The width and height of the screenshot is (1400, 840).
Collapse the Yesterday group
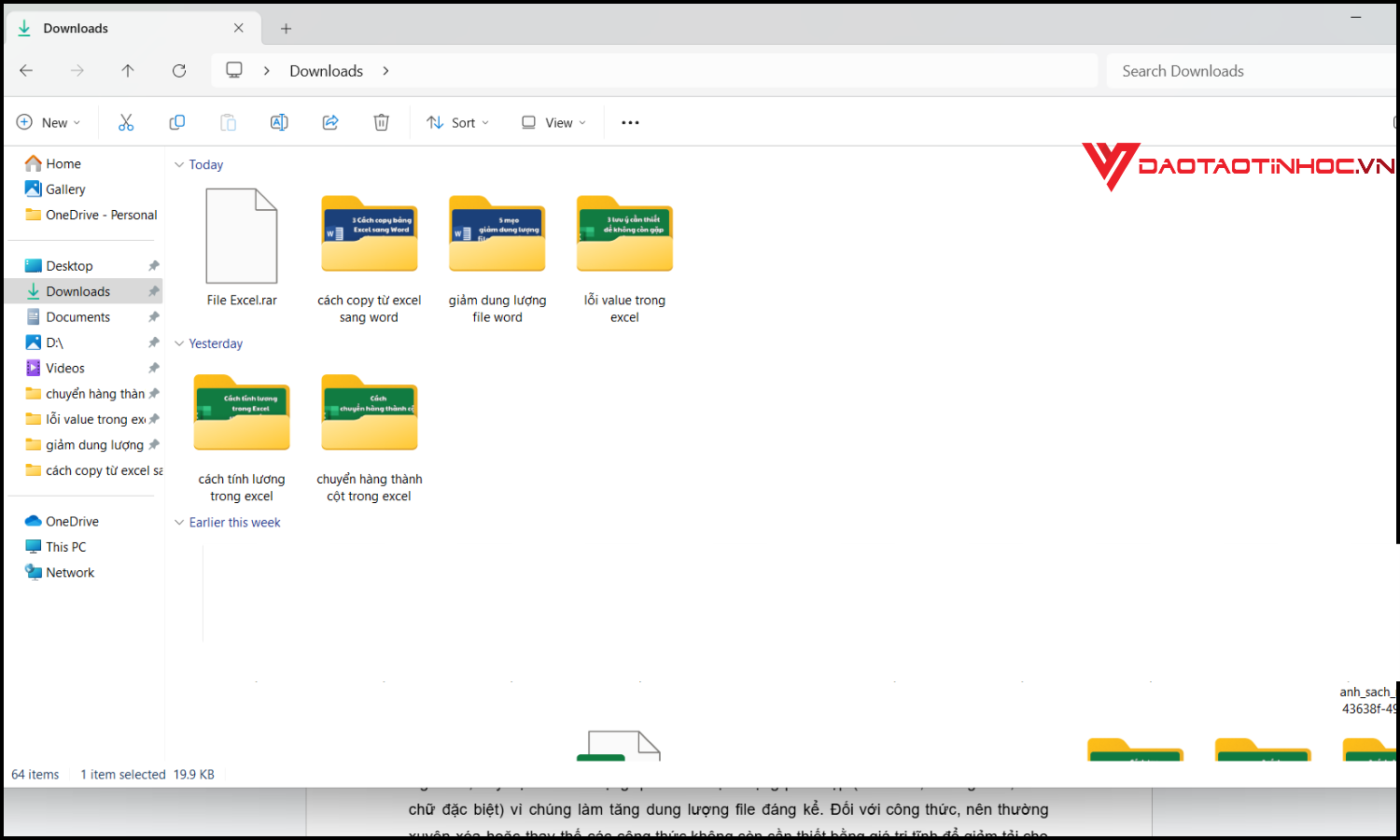pos(179,343)
